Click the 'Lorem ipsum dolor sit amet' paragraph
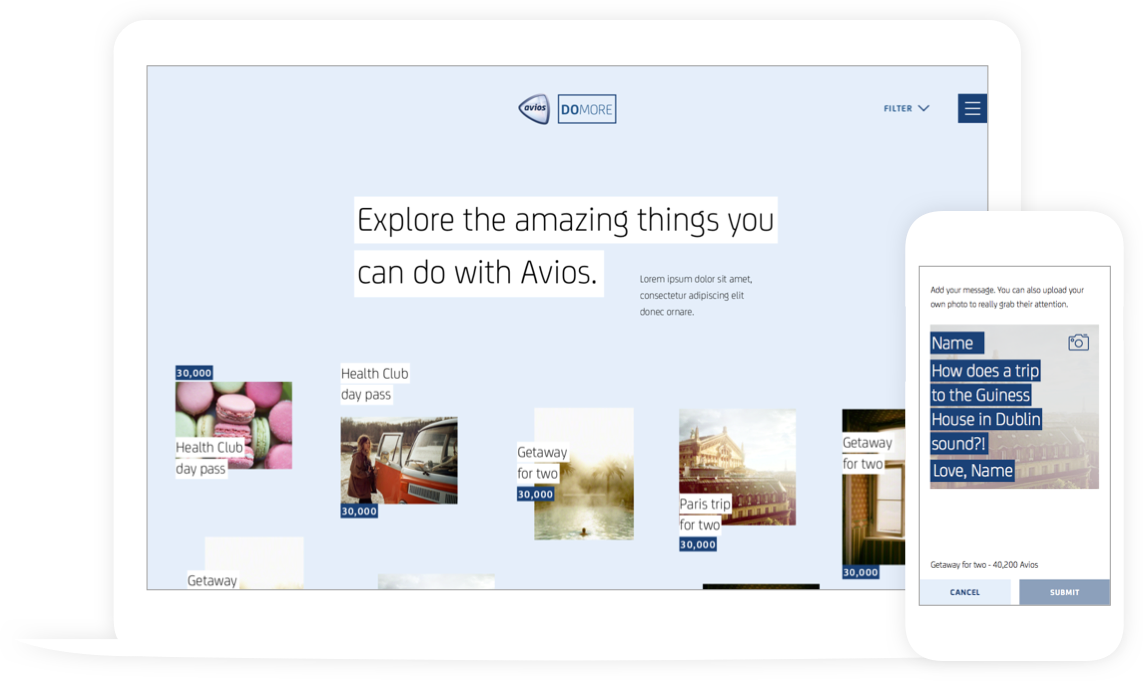The height and width of the screenshot is (681, 1143). 696,295
